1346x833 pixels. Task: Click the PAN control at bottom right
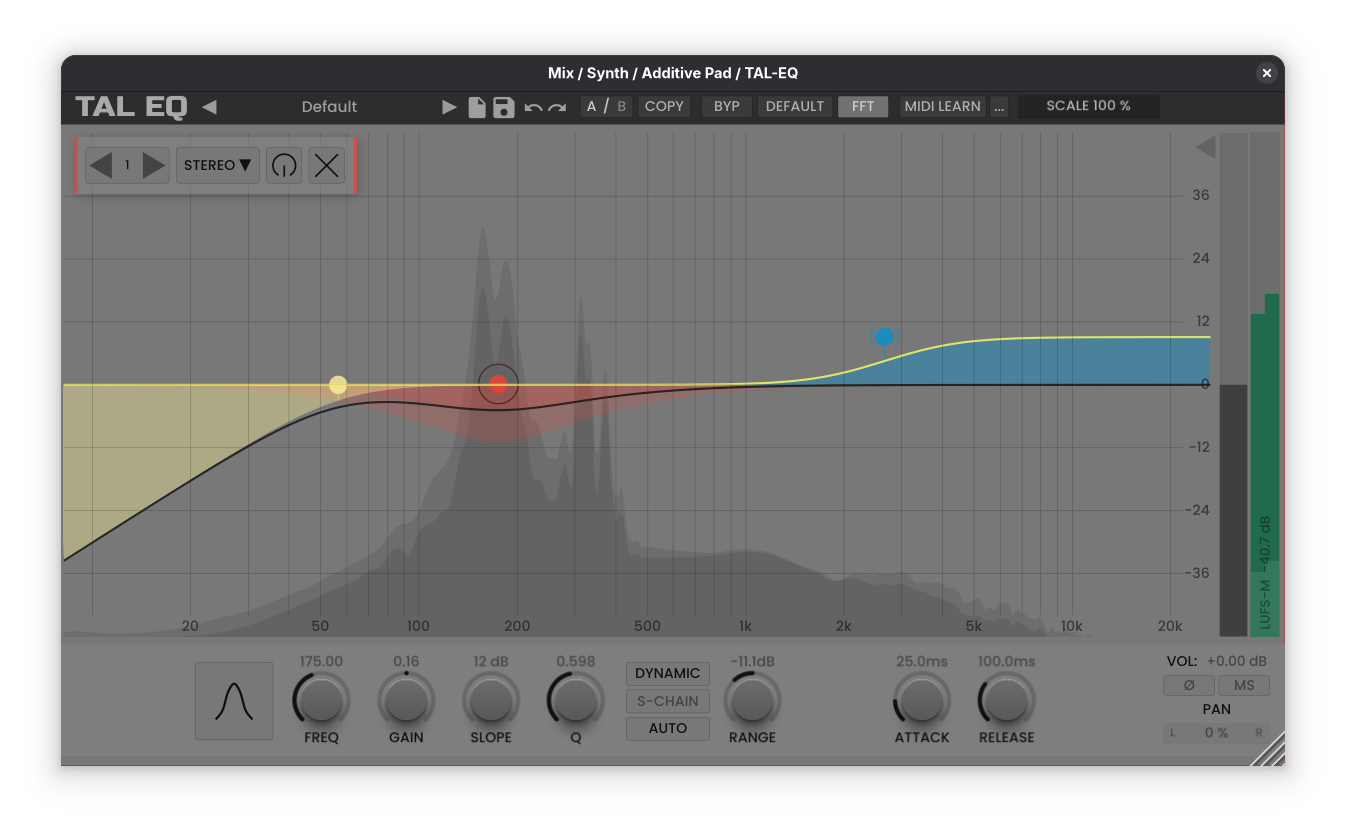(x=1216, y=732)
